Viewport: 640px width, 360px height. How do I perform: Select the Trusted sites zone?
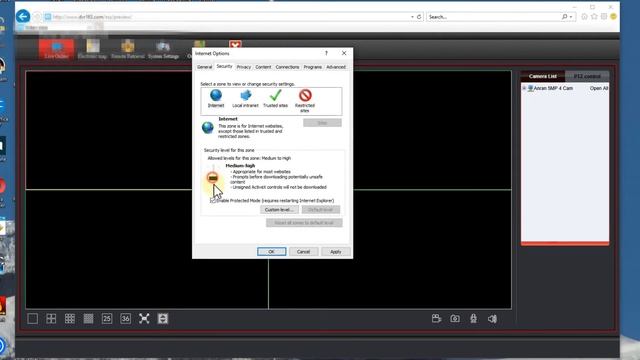click(x=276, y=98)
